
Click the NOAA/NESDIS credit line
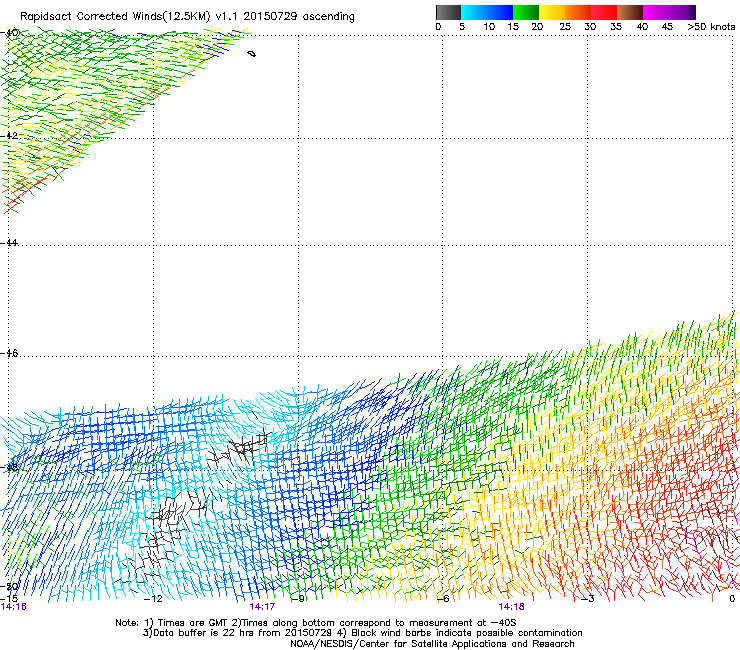[432, 644]
